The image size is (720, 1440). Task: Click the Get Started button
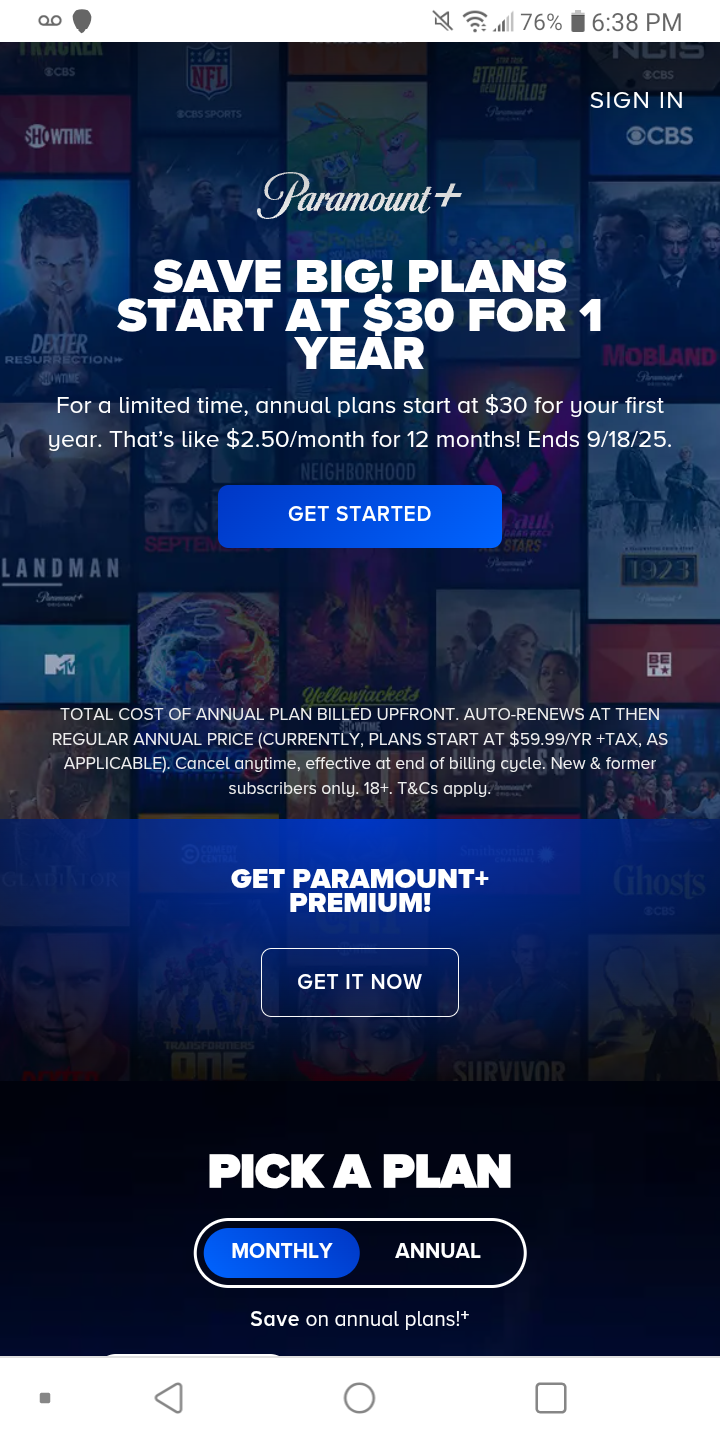click(360, 516)
